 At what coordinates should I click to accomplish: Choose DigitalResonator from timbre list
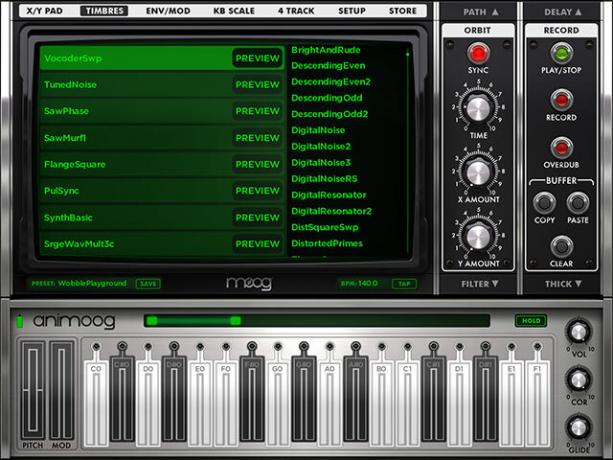point(329,195)
